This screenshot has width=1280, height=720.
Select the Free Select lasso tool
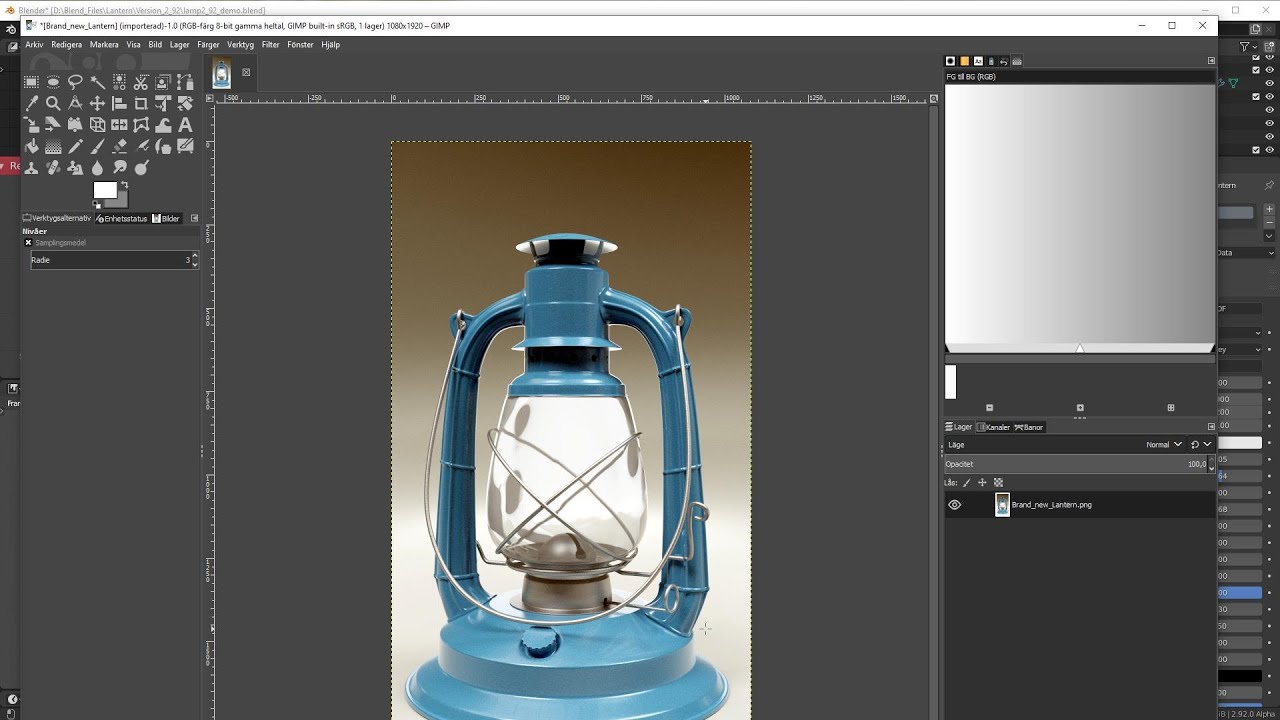[x=75, y=82]
